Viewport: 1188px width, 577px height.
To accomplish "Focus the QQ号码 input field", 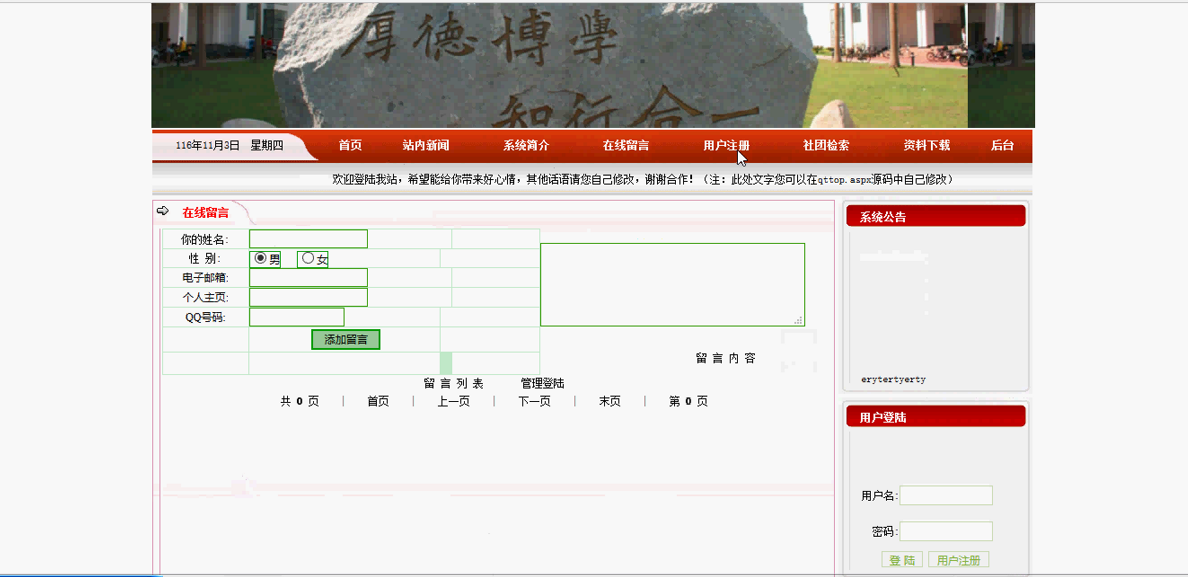I will [296, 317].
